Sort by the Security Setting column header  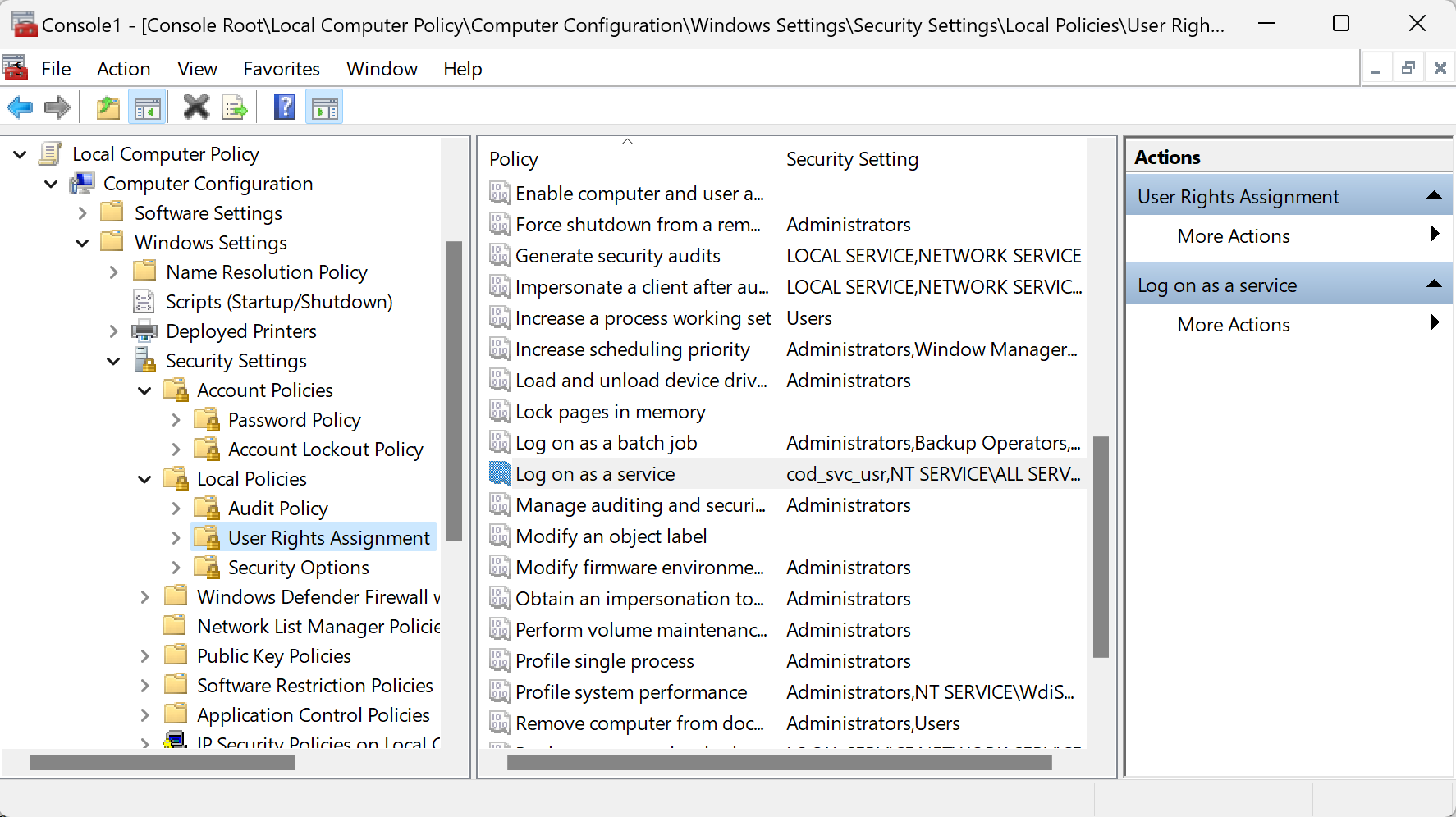(x=852, y=159)
